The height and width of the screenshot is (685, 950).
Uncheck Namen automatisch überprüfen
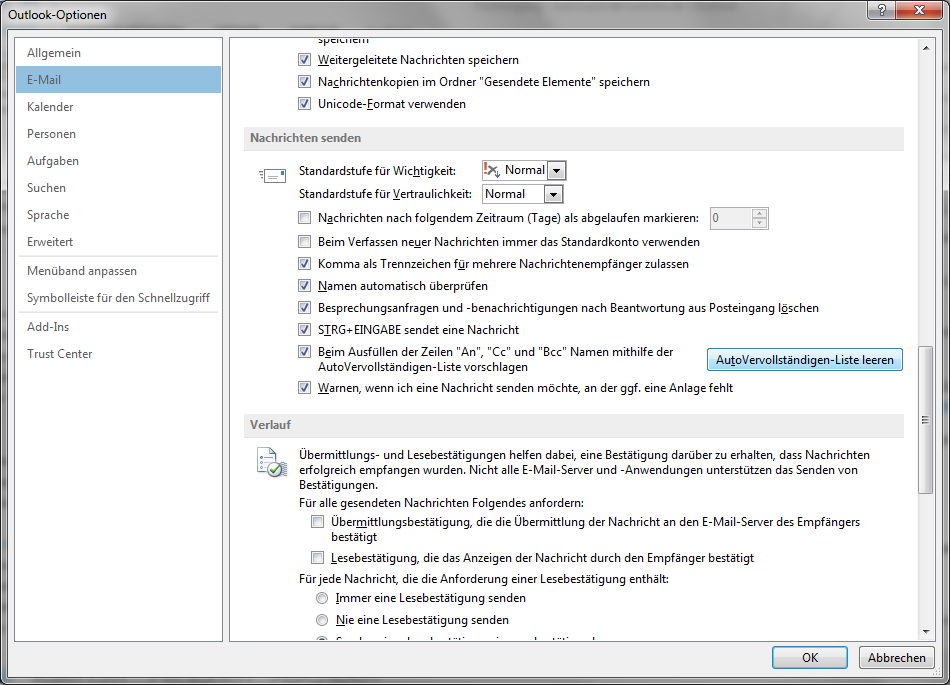(304, 285)
